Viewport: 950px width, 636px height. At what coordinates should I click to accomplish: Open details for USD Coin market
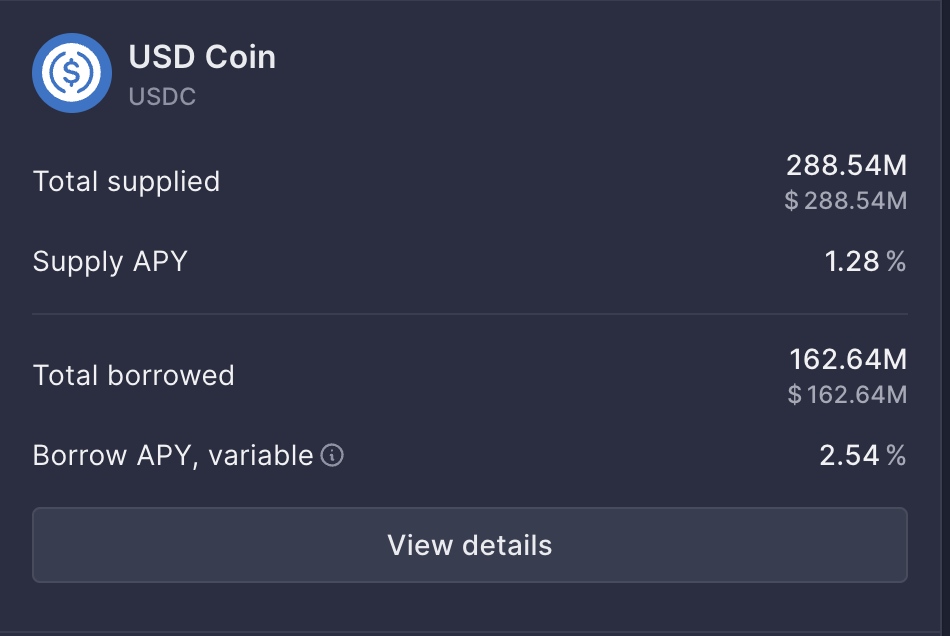point(470,546)
